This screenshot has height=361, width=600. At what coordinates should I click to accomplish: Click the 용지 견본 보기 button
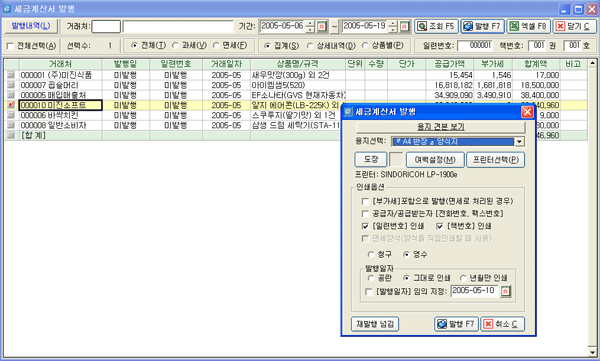(440, 127)
